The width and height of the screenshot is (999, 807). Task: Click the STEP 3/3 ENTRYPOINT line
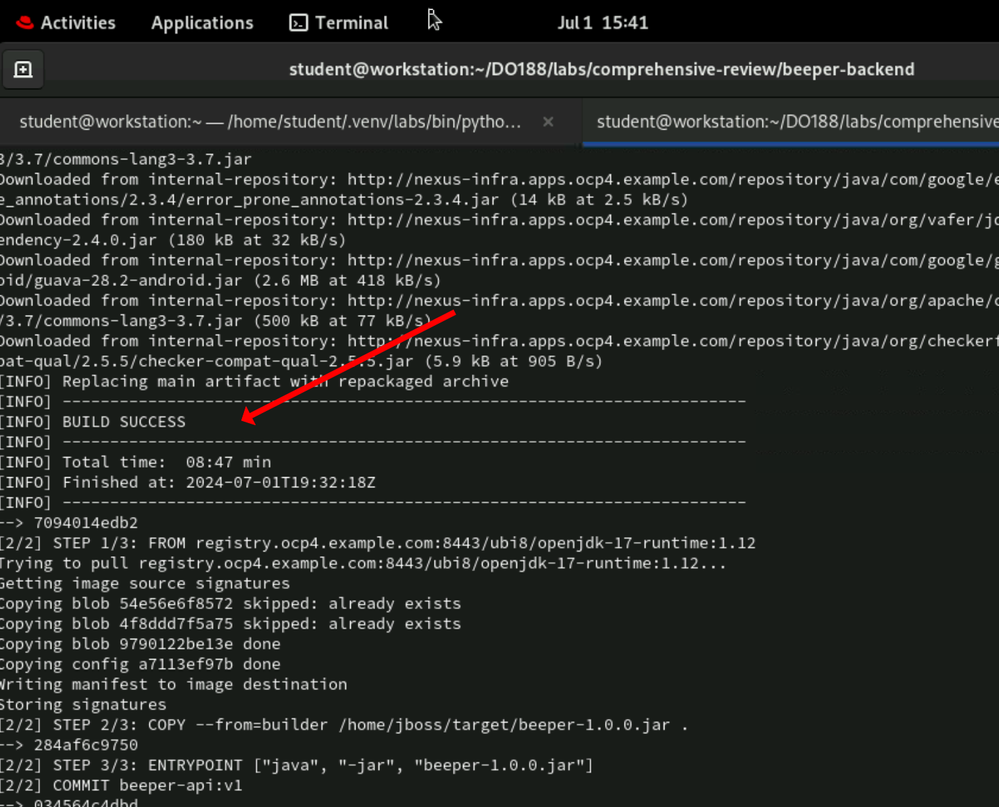click(296, 765)
